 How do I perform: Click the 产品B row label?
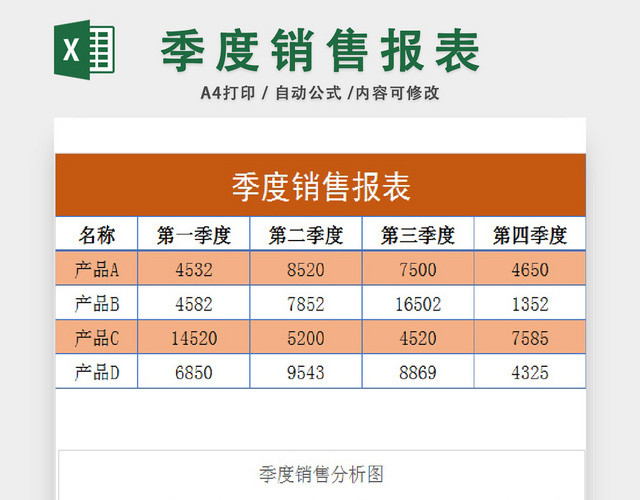(x=97, y=302)
